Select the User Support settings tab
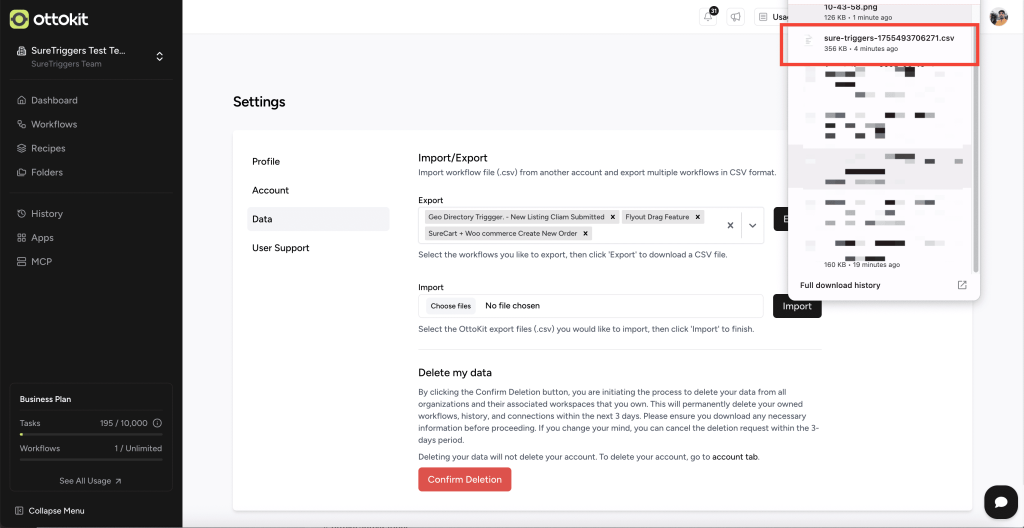This screenshot has height=528, width=1024. tap(280, 248)
